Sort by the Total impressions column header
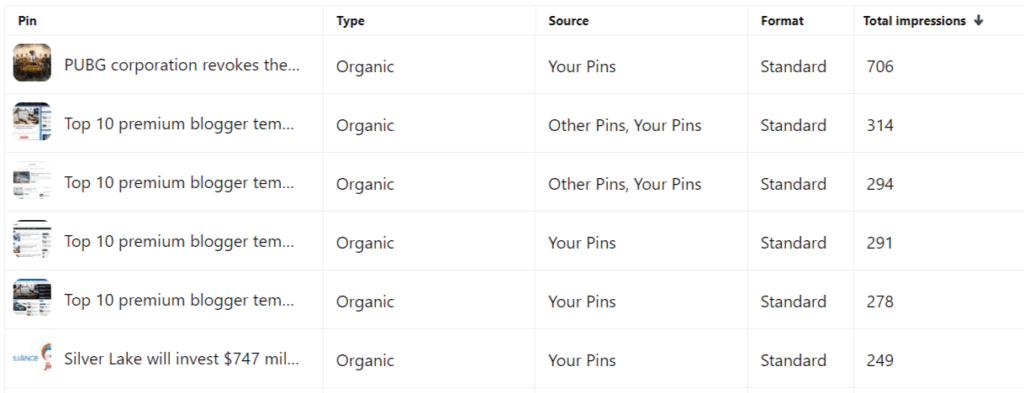Screen dimensions: 1024x393 [x=914, y=21]
